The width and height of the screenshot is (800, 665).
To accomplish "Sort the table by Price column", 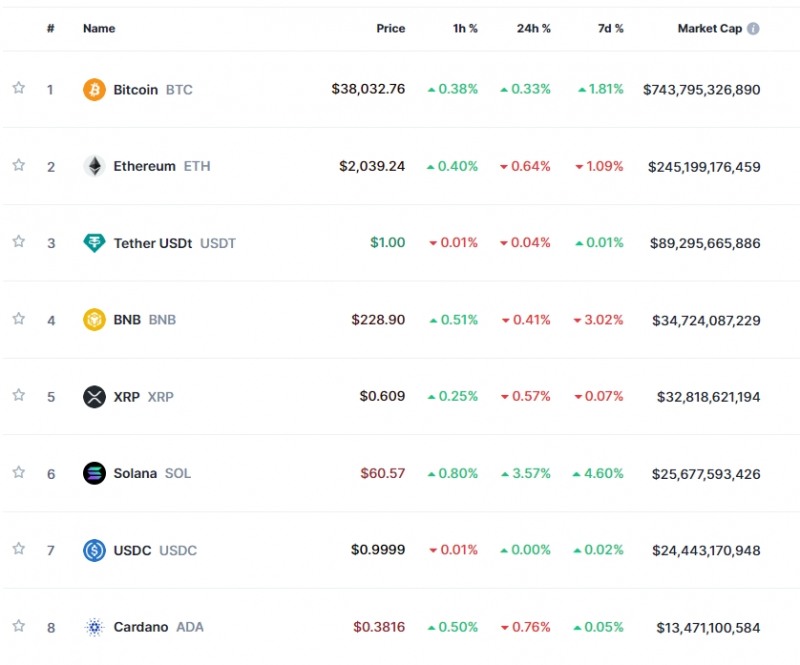I will tap(390, 29).
